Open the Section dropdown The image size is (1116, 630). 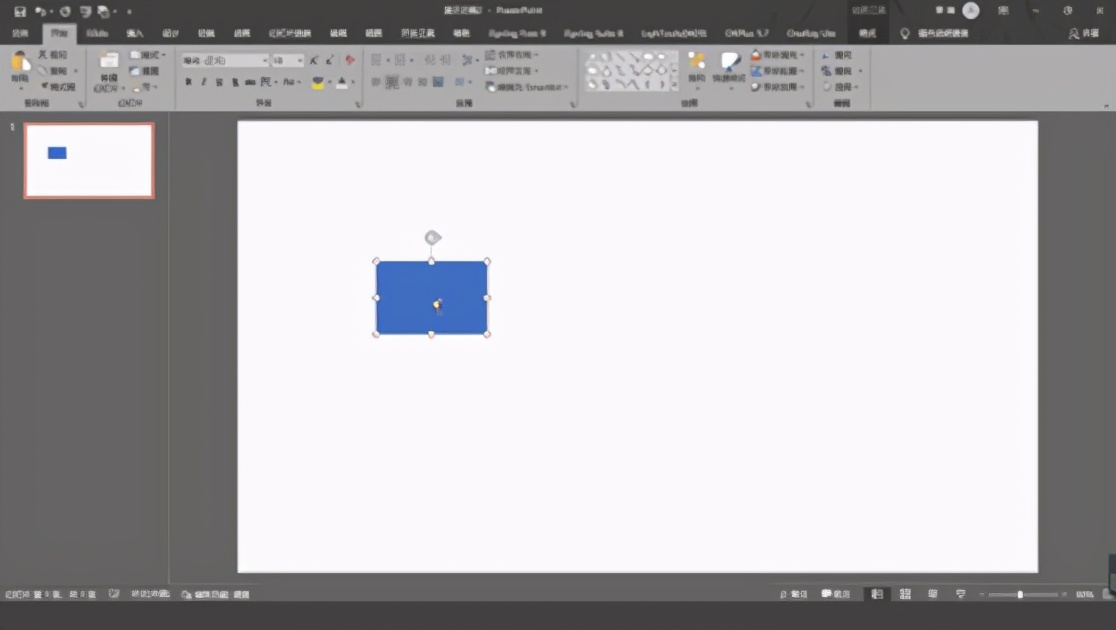[x=145, y=87]
